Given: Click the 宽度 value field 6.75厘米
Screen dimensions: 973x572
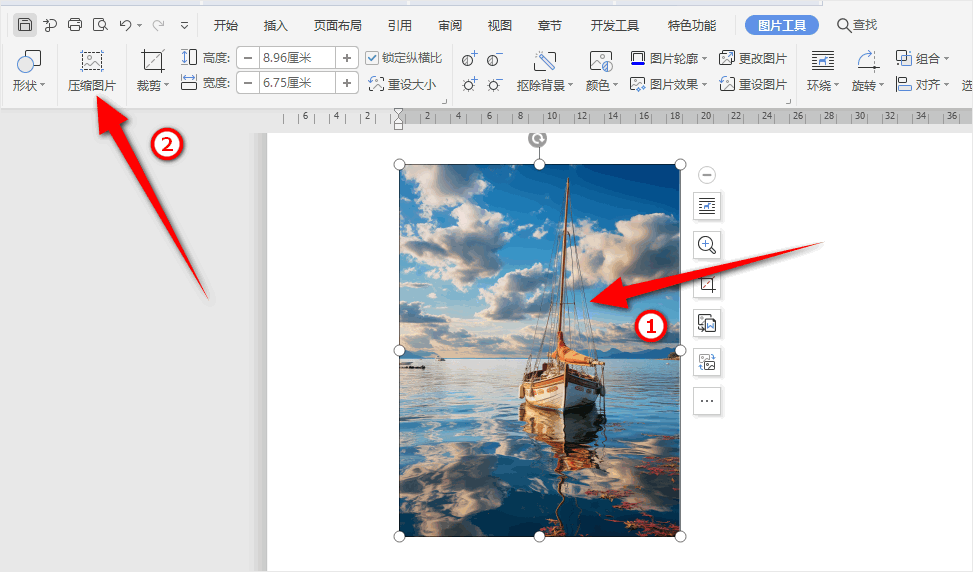Looking at the screenshot, I should click(297, 83).
